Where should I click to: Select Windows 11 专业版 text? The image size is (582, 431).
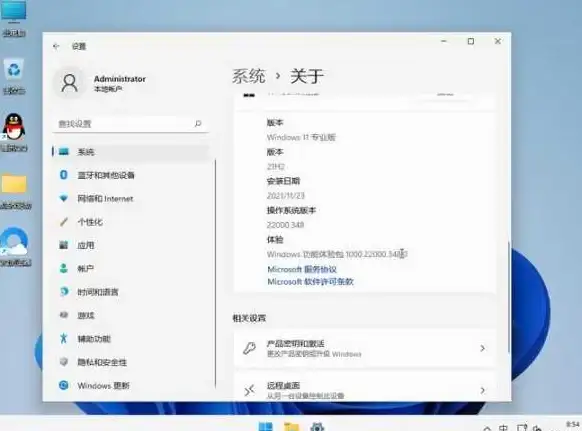[301, 137]
